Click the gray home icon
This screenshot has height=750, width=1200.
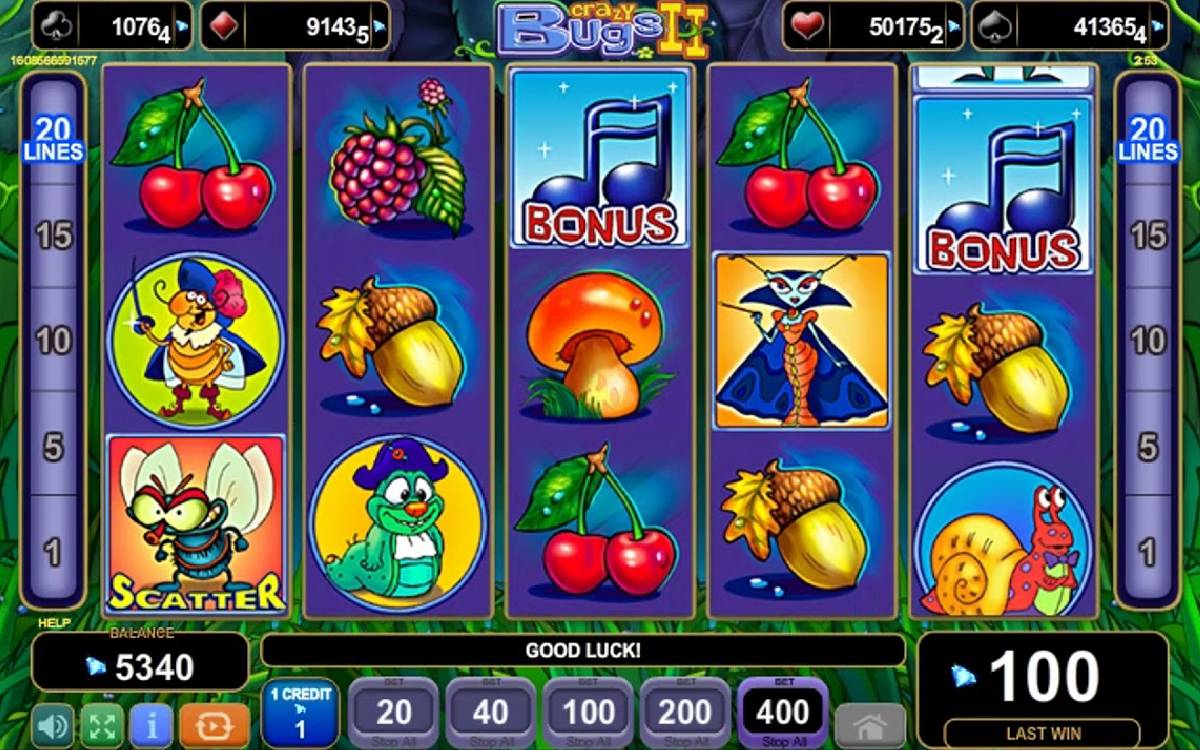point(870,724)
